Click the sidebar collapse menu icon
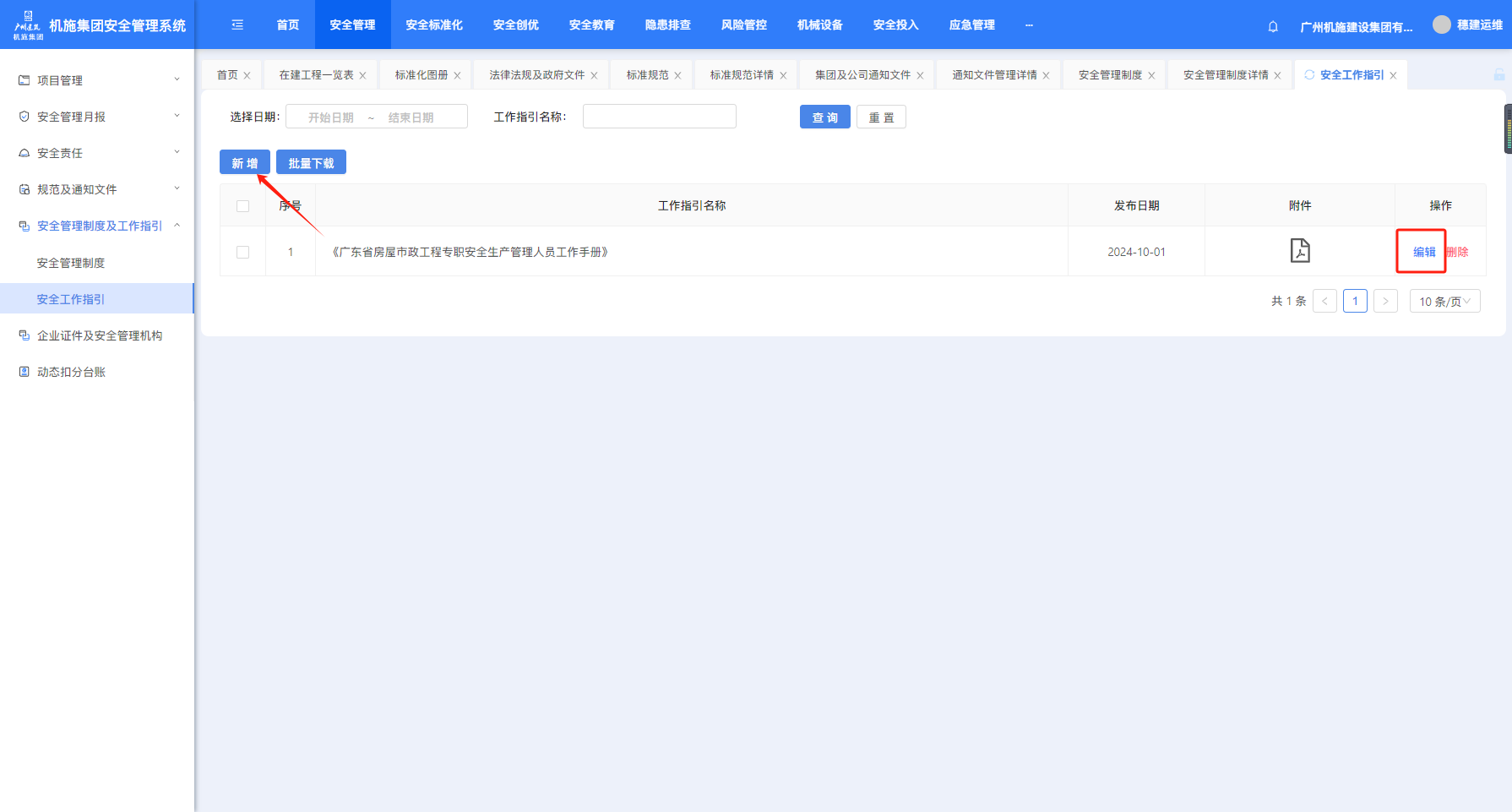The height and width of the screenshot is (812, 1512). [x=237, y=25]
